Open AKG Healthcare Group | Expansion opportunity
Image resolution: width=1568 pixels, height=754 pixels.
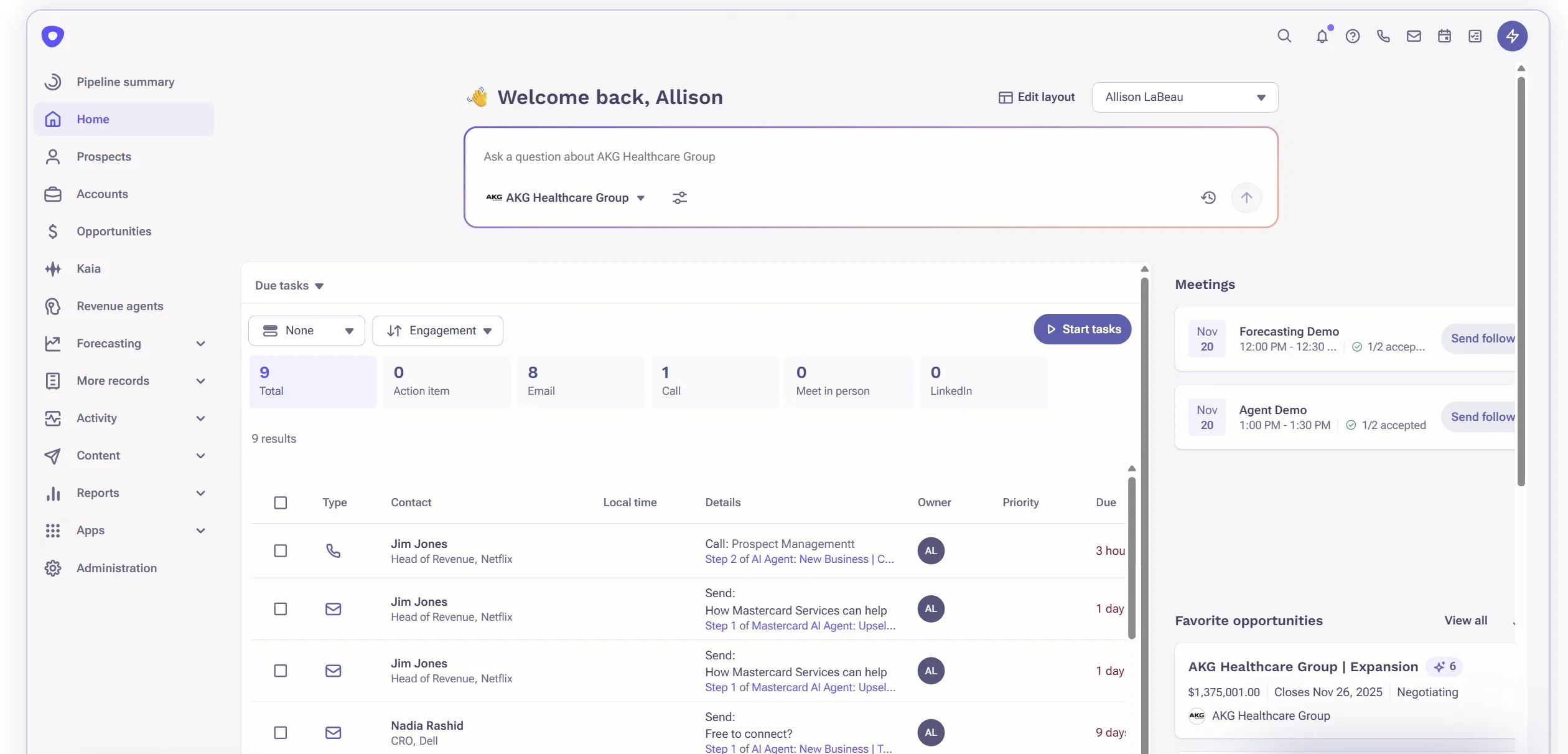1303,667
